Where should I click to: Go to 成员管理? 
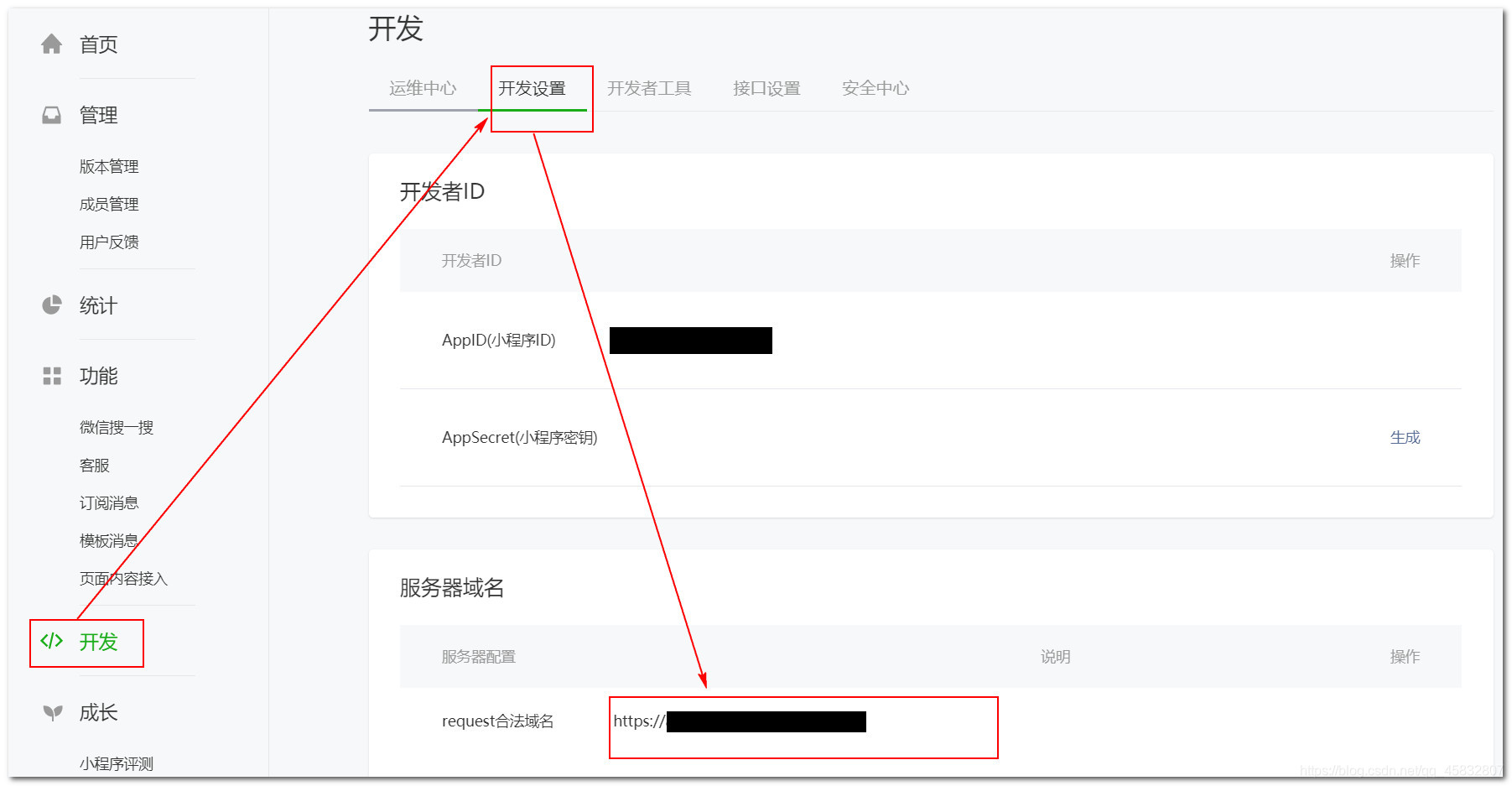pyautogui.click(x=109, y=204)
